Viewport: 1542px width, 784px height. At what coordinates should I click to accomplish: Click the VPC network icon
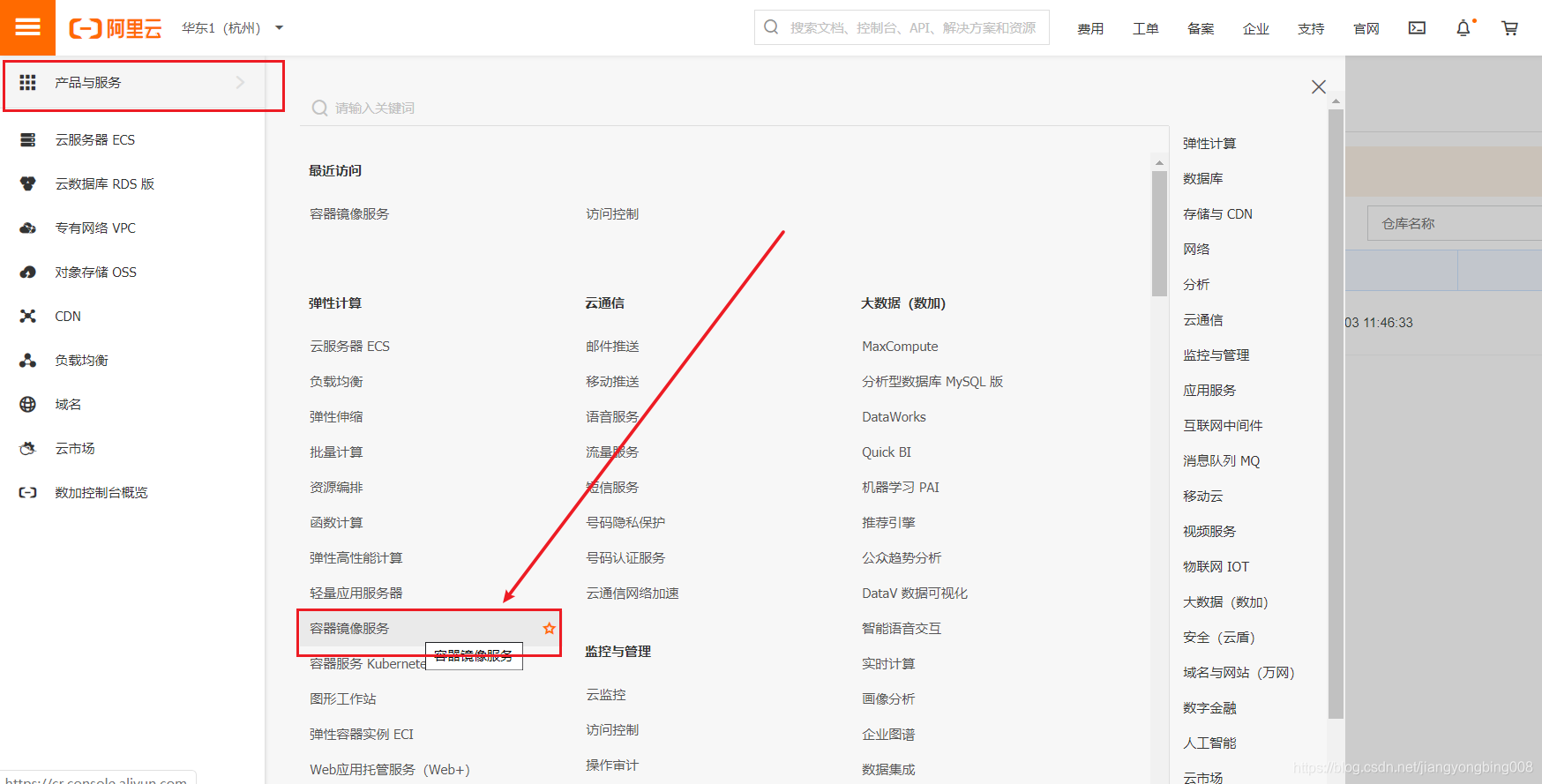tap(28, 228)
